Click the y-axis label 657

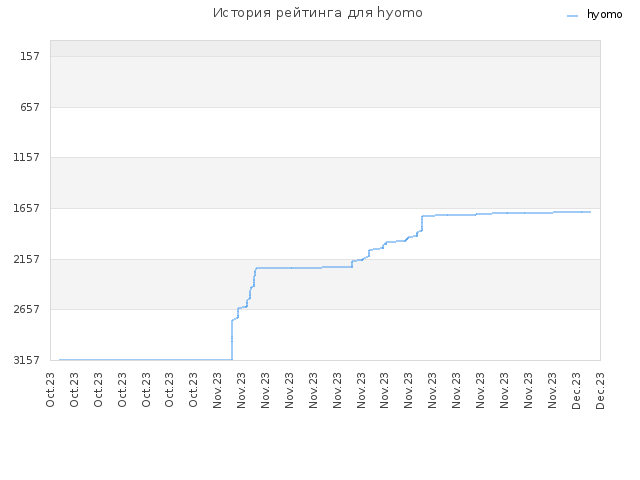pos(30,107)
